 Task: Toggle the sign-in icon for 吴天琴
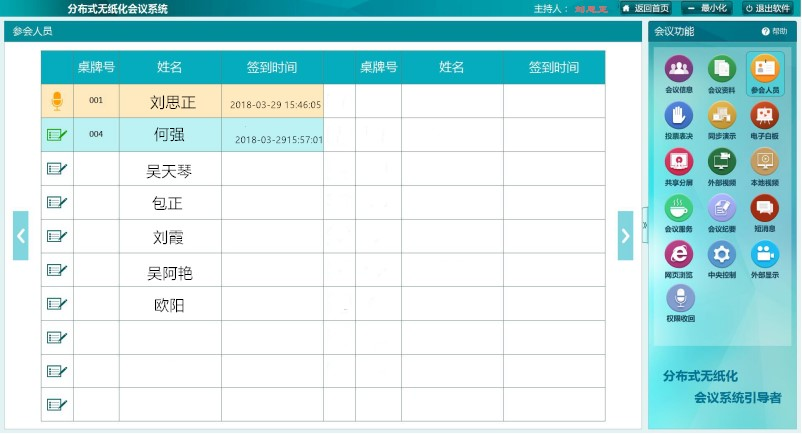(x=57, y=169)
